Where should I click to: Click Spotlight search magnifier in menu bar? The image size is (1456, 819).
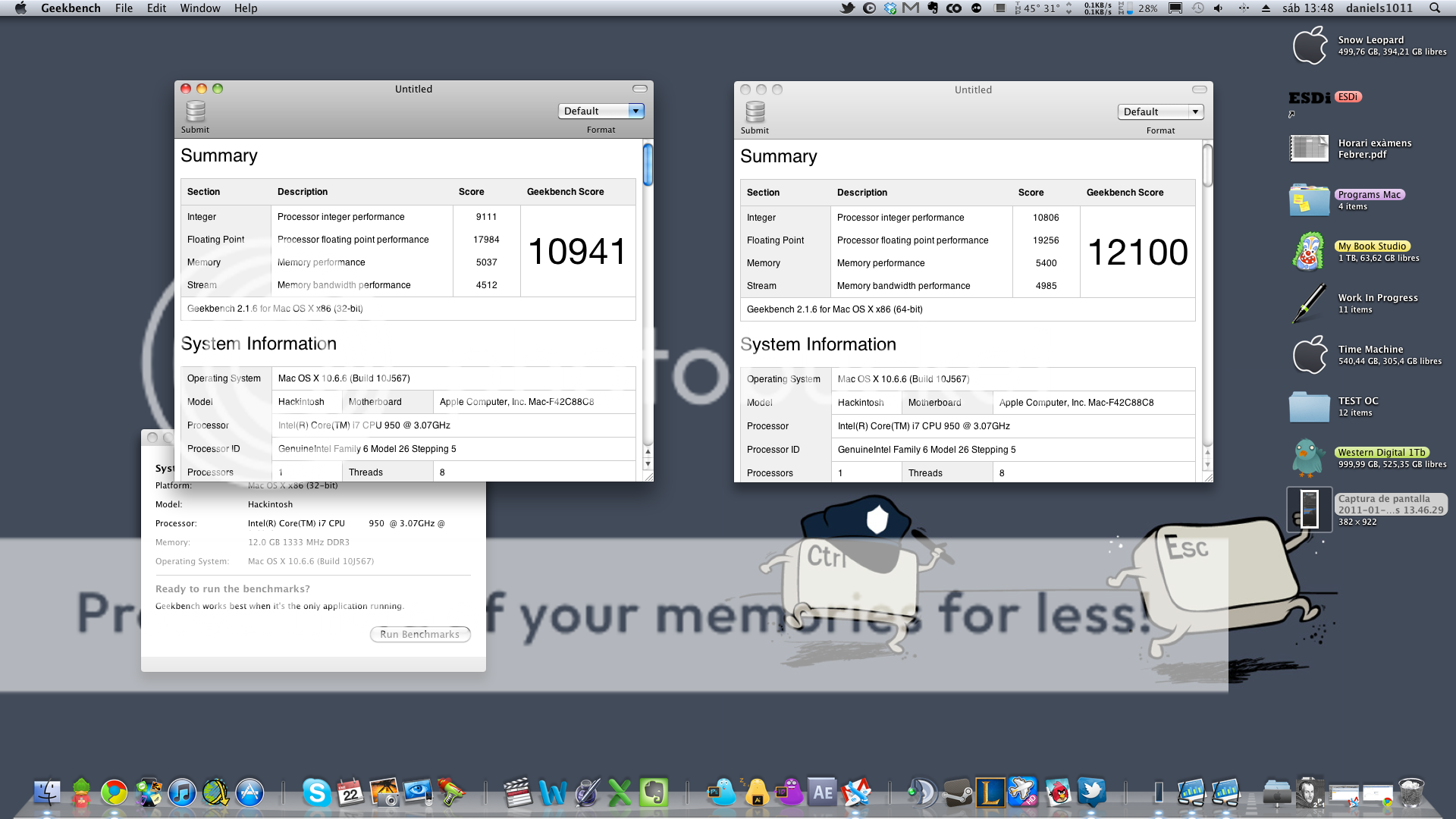click(x=1435, y=8)
